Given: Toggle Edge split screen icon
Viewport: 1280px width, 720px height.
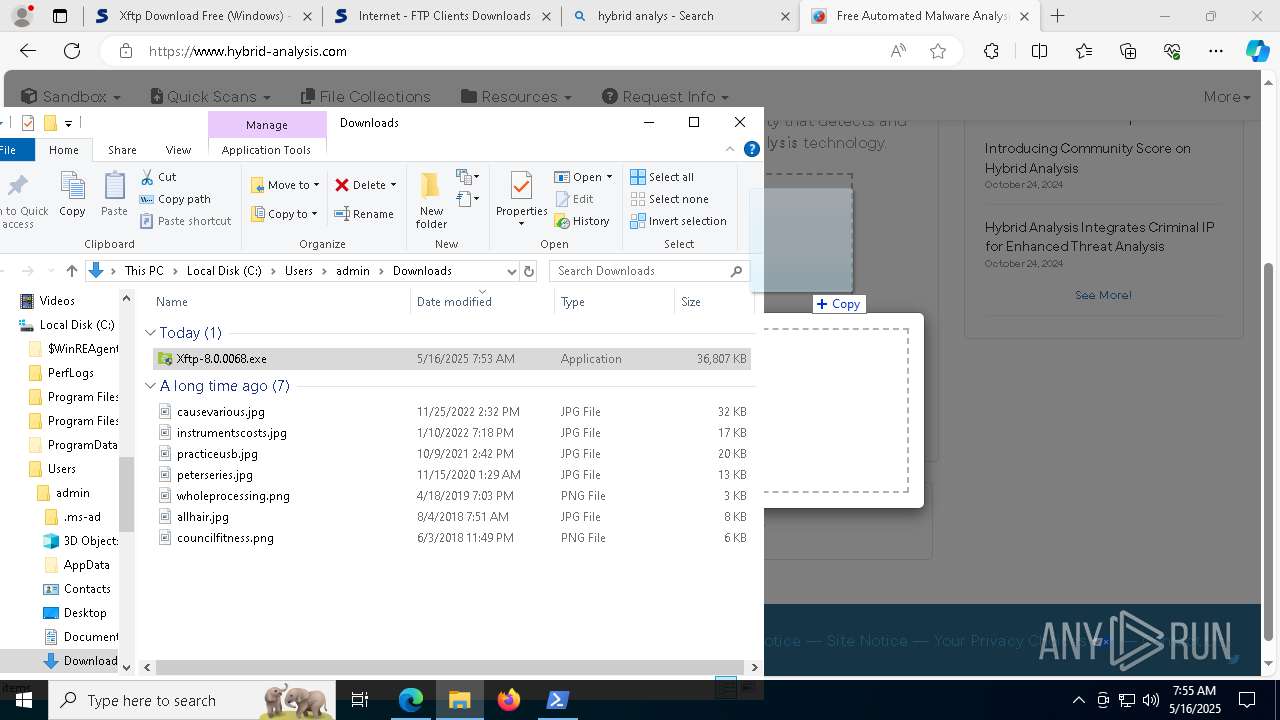Looking at the screenshot, I should pos(1039,51).
